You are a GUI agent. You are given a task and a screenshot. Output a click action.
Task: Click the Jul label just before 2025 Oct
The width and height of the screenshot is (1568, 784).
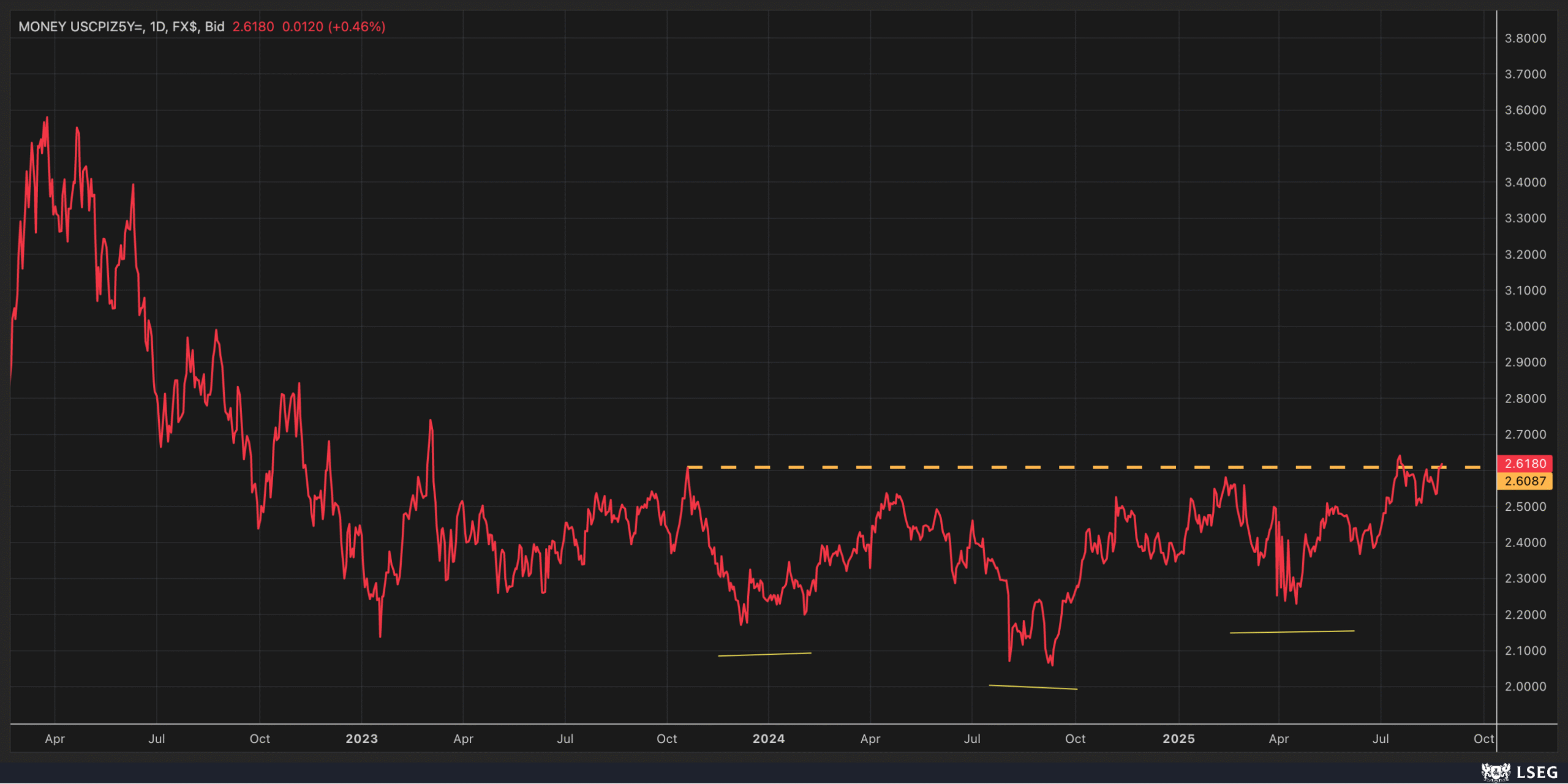tap(1381, 739)
